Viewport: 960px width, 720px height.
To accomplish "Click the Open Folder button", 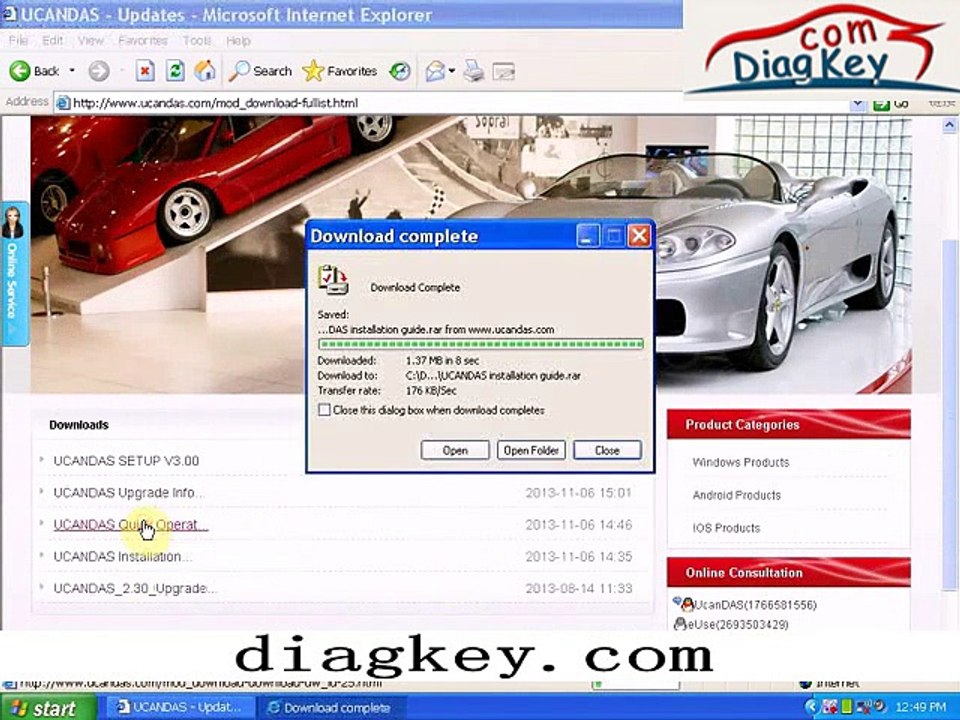I will tap(531, 450).
